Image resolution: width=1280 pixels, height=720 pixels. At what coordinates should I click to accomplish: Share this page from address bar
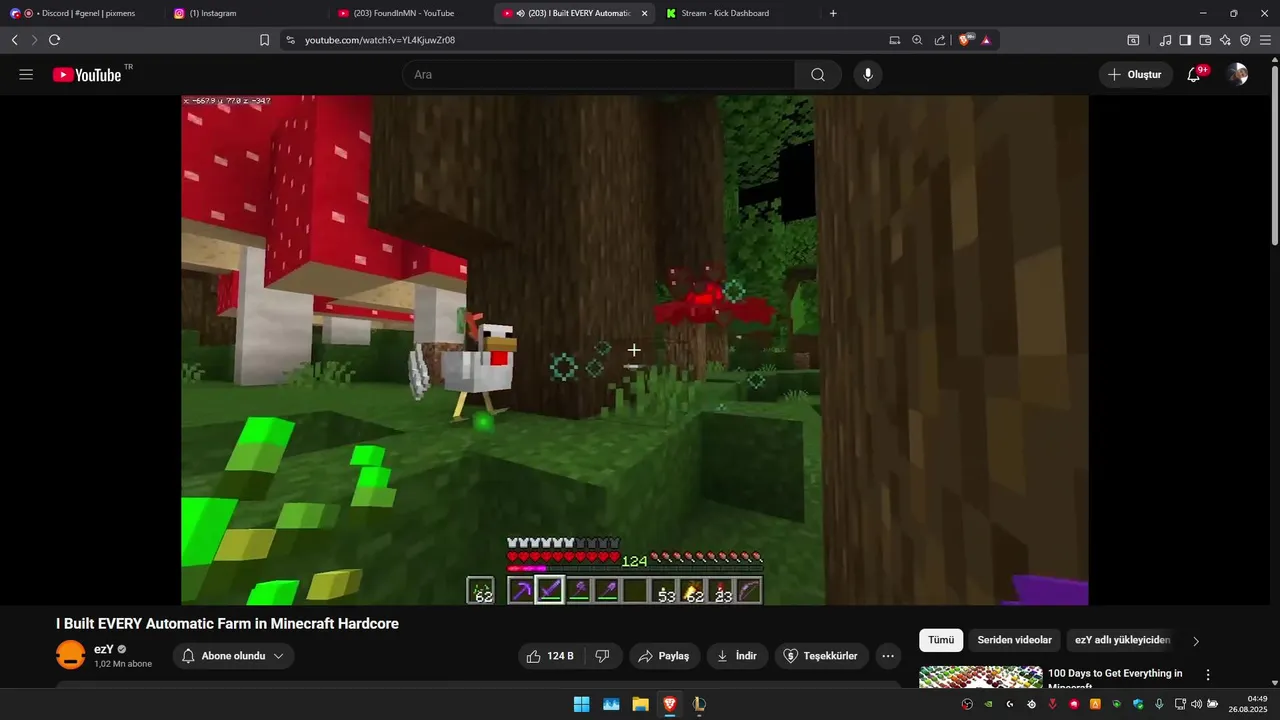pos(940,40)
